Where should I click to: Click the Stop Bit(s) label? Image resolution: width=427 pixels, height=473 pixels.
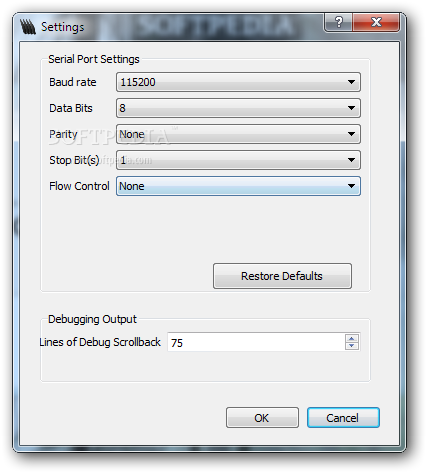(74, 160)
